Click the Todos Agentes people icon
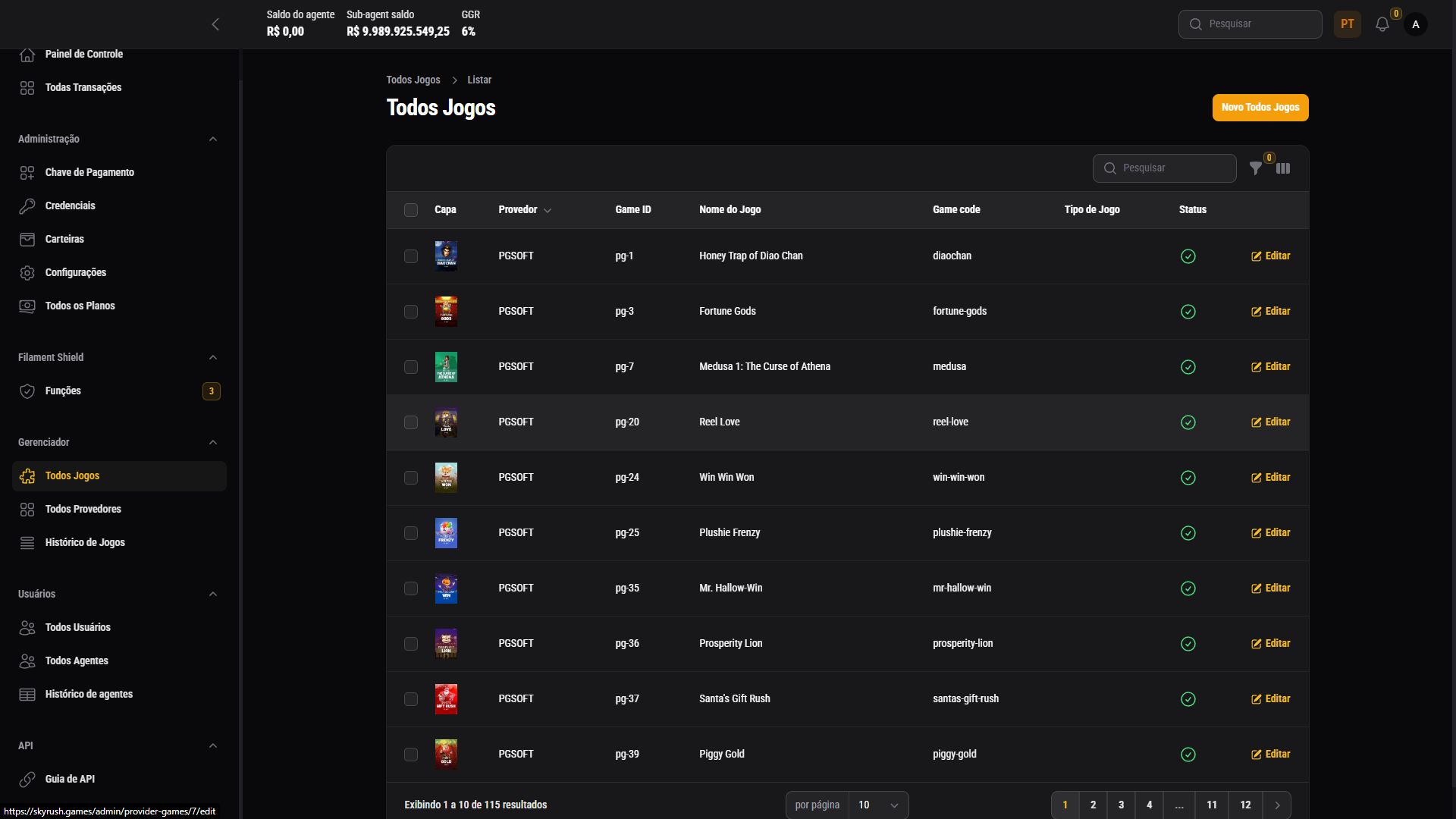1456x819 pixels. click(27, 661)
